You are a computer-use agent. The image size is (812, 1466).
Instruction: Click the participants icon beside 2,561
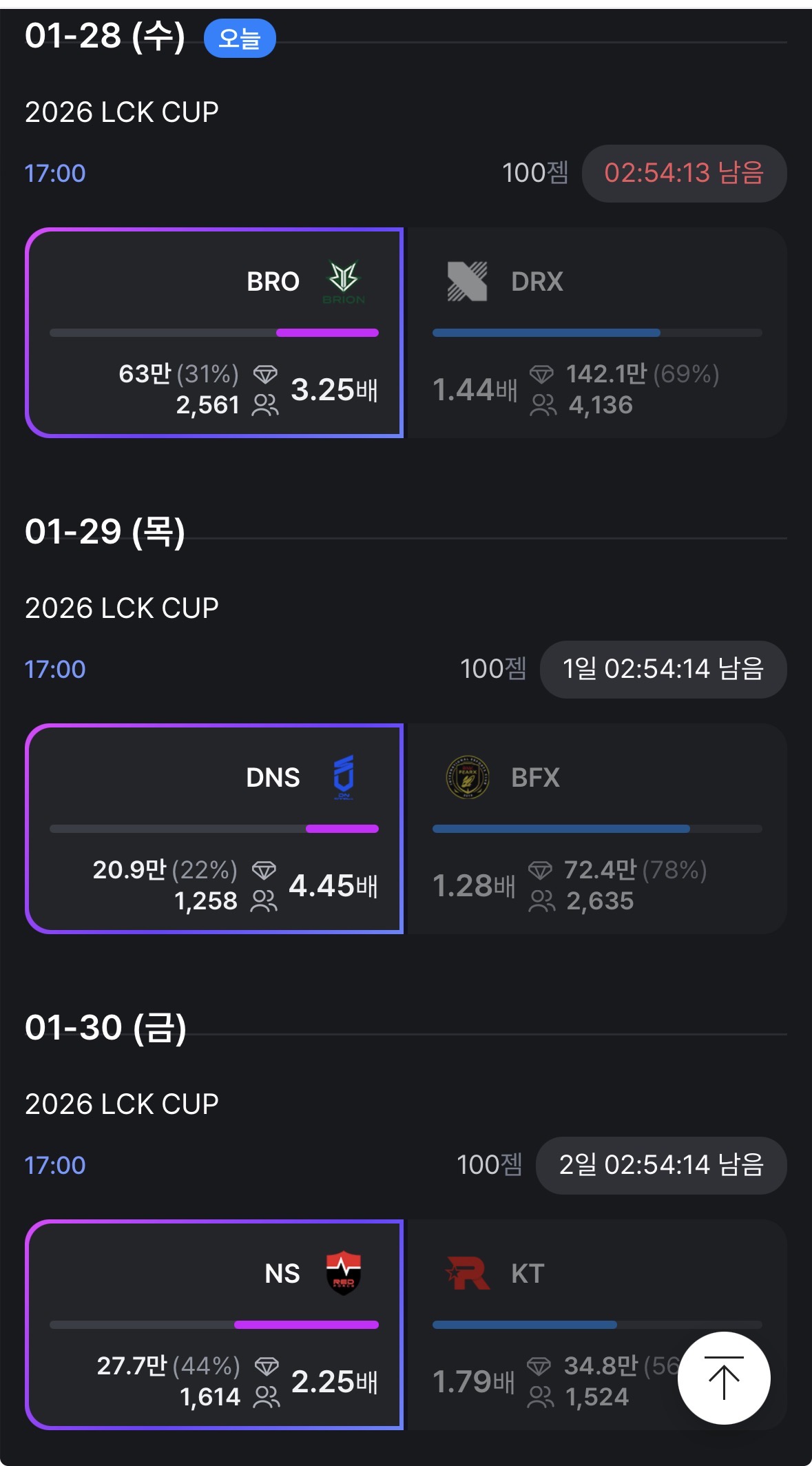[x=265, y=405]
